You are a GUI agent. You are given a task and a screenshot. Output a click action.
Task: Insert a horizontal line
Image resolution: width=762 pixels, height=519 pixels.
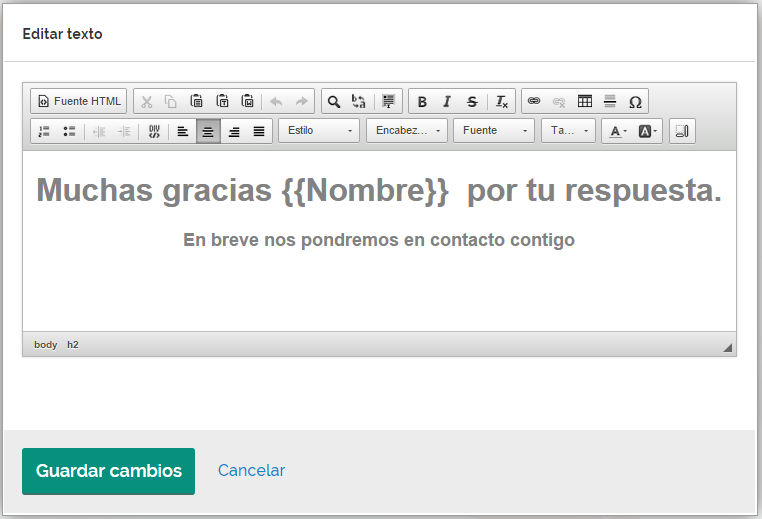coord(610,101)
